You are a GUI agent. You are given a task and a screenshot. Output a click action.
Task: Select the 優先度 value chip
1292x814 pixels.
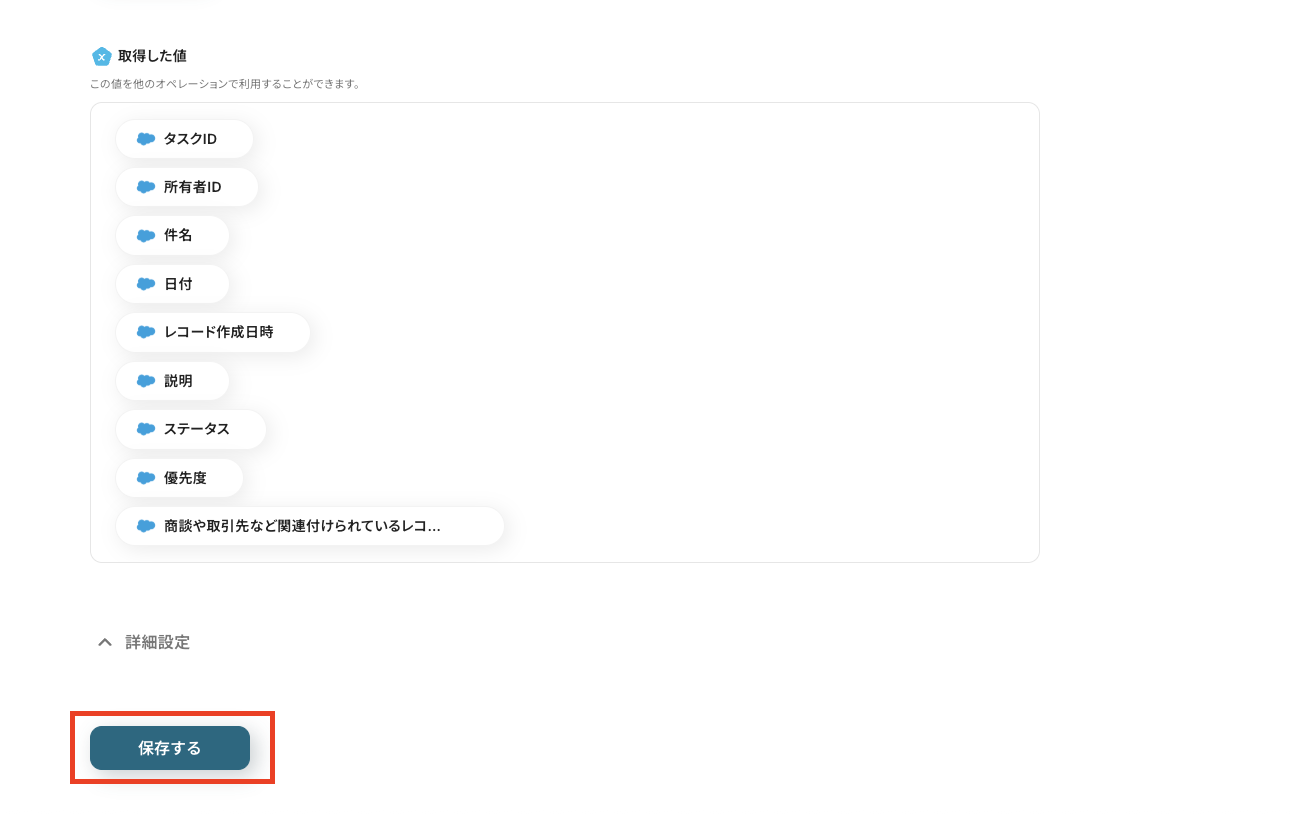[179, 478]
